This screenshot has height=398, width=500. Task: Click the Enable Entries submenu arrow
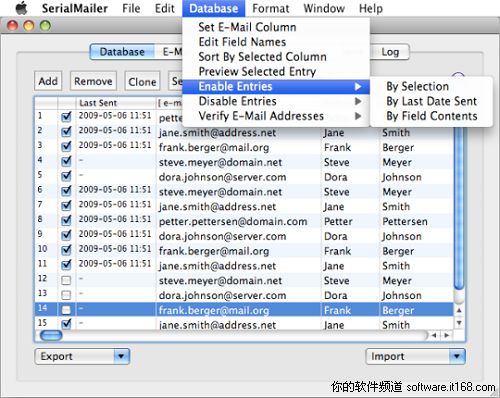(358, 86)
